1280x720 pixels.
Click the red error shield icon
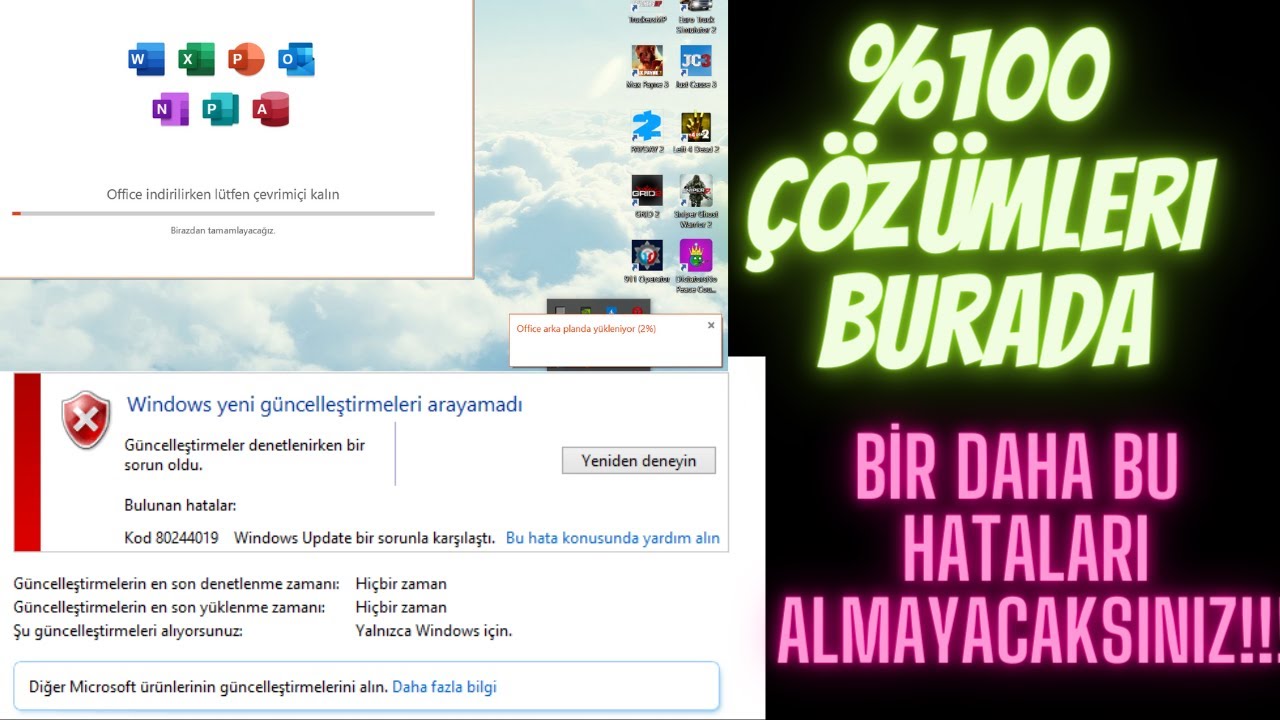coord(86,419)
